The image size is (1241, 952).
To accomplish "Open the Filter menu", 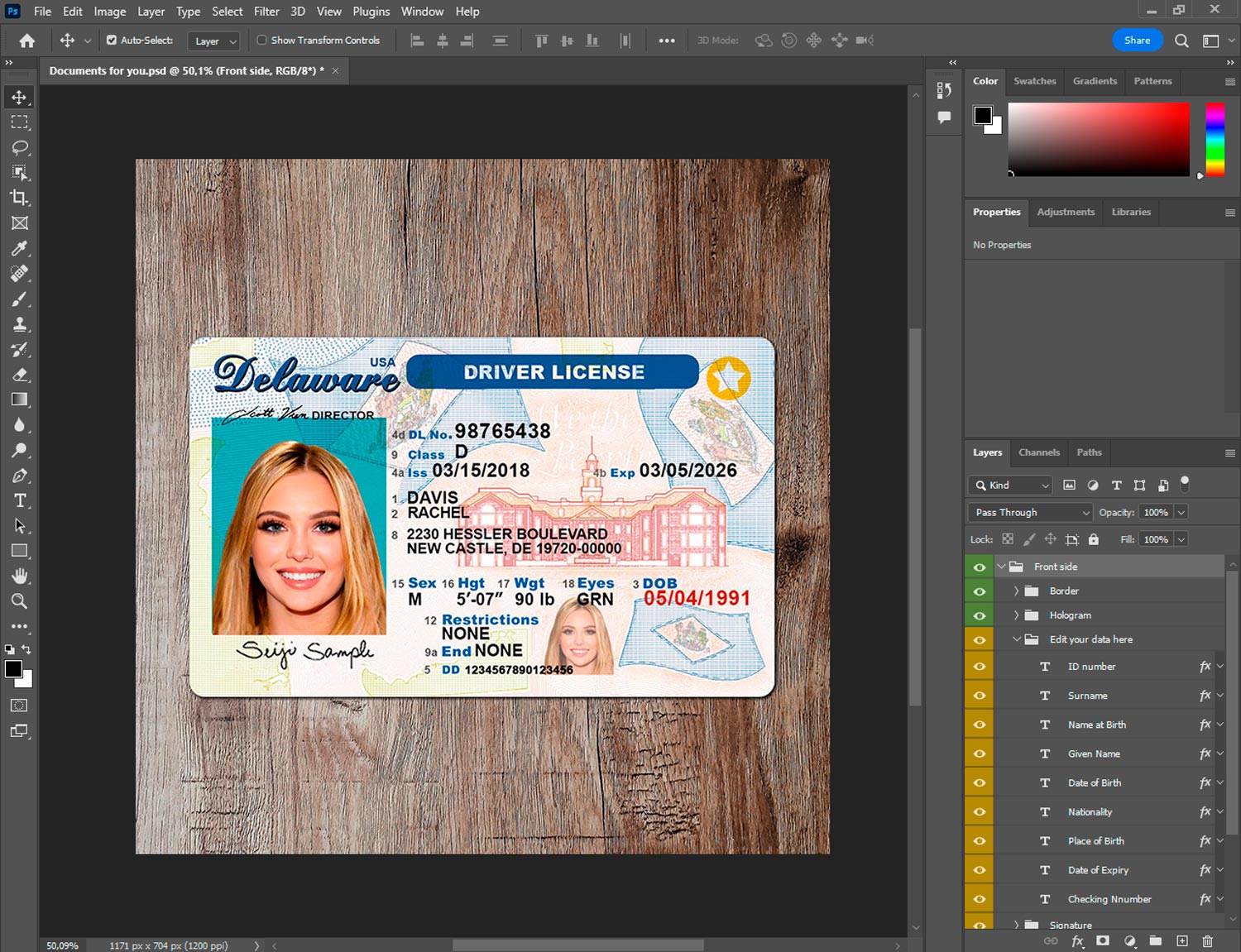I will 266,12.
